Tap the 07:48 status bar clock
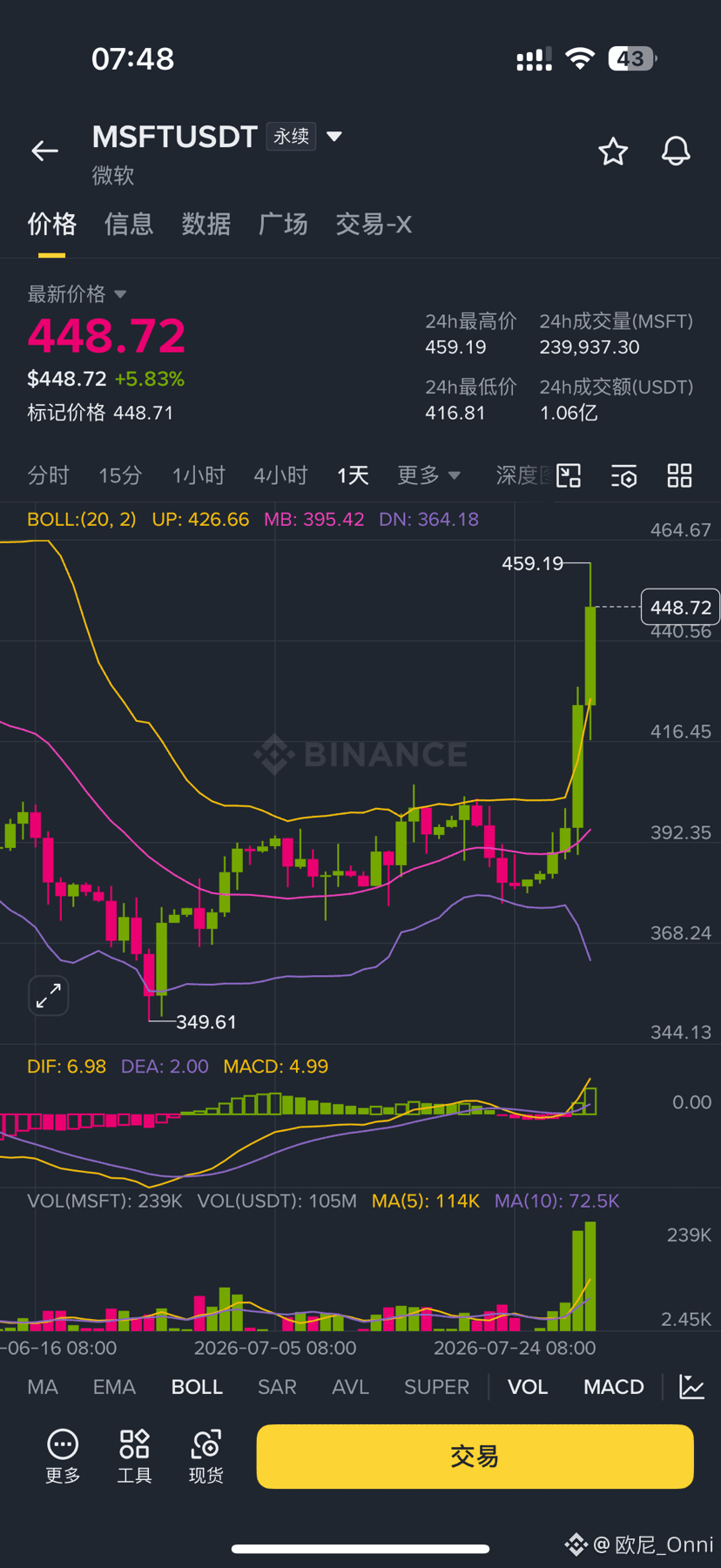This screenshot has height=1568, width=721. (133, 59)
